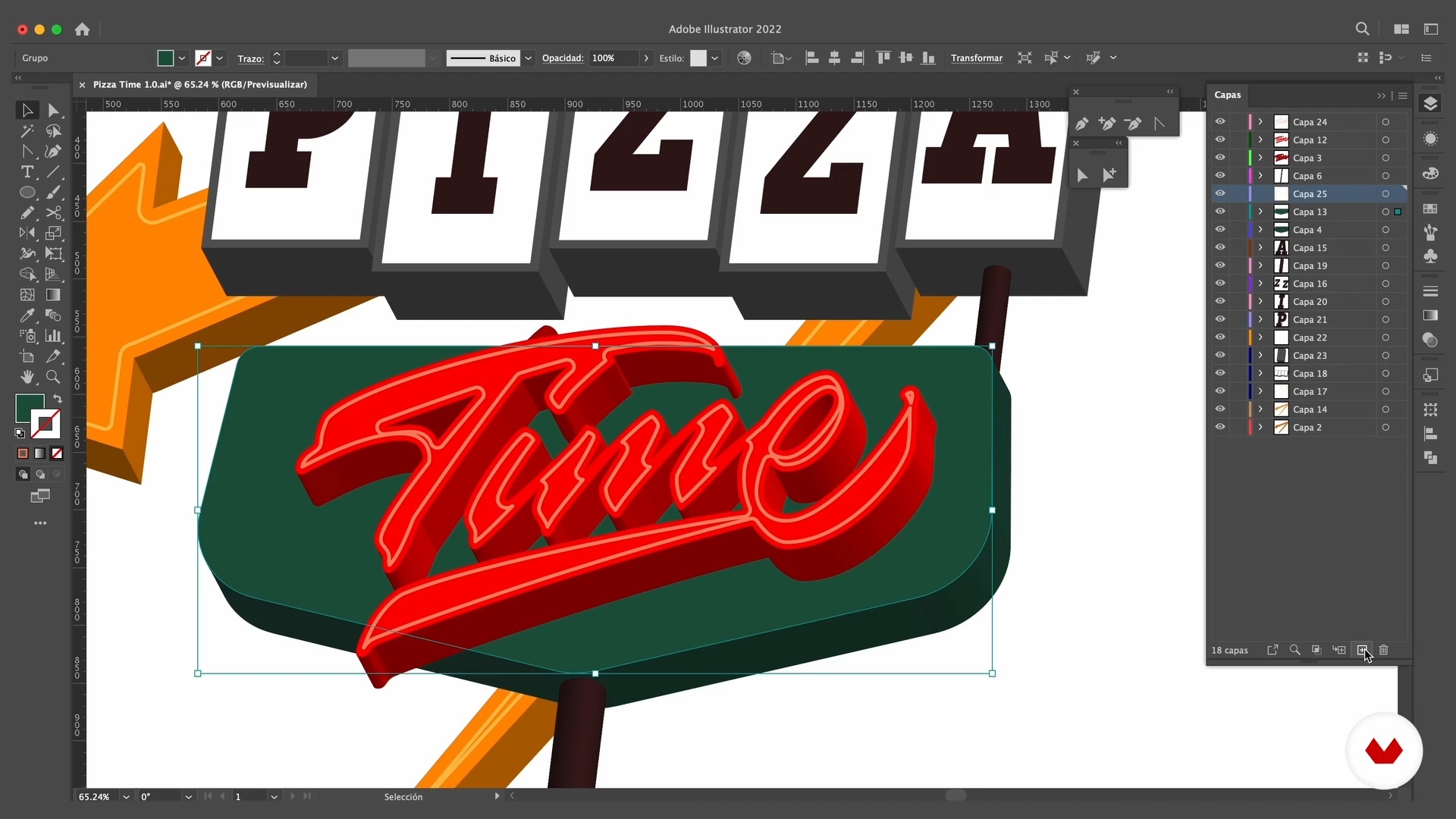The height and width of the screenshot is (819, 1456).
Task: Expand layer Capa 19
Action: [x=1260, y=266]
